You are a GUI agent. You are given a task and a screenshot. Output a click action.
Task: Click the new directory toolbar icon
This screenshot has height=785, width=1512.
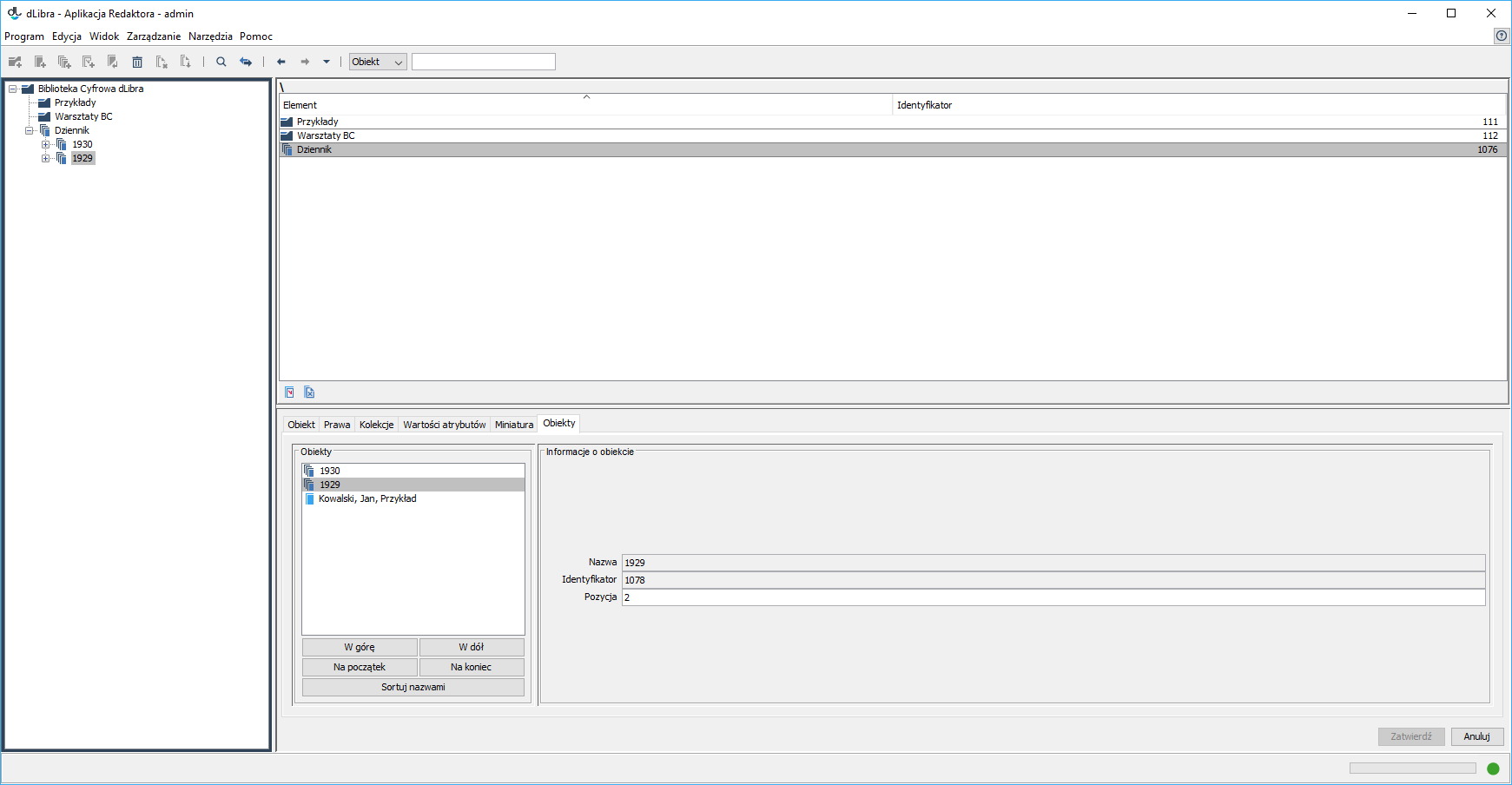[15, 62]
